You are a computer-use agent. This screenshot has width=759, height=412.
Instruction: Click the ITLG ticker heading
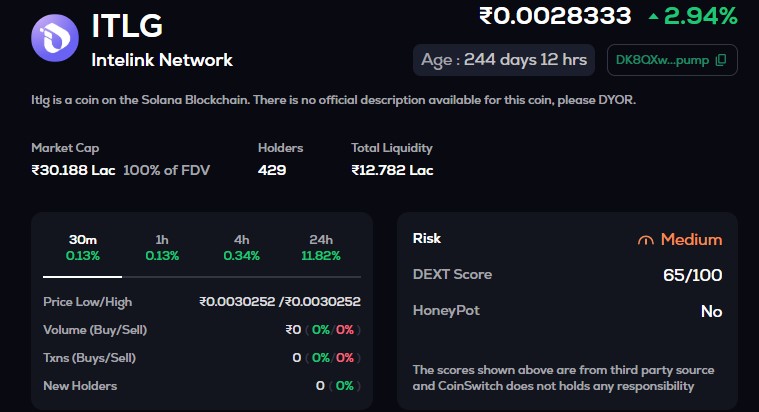pyautogui.click(x=127, y=24)
